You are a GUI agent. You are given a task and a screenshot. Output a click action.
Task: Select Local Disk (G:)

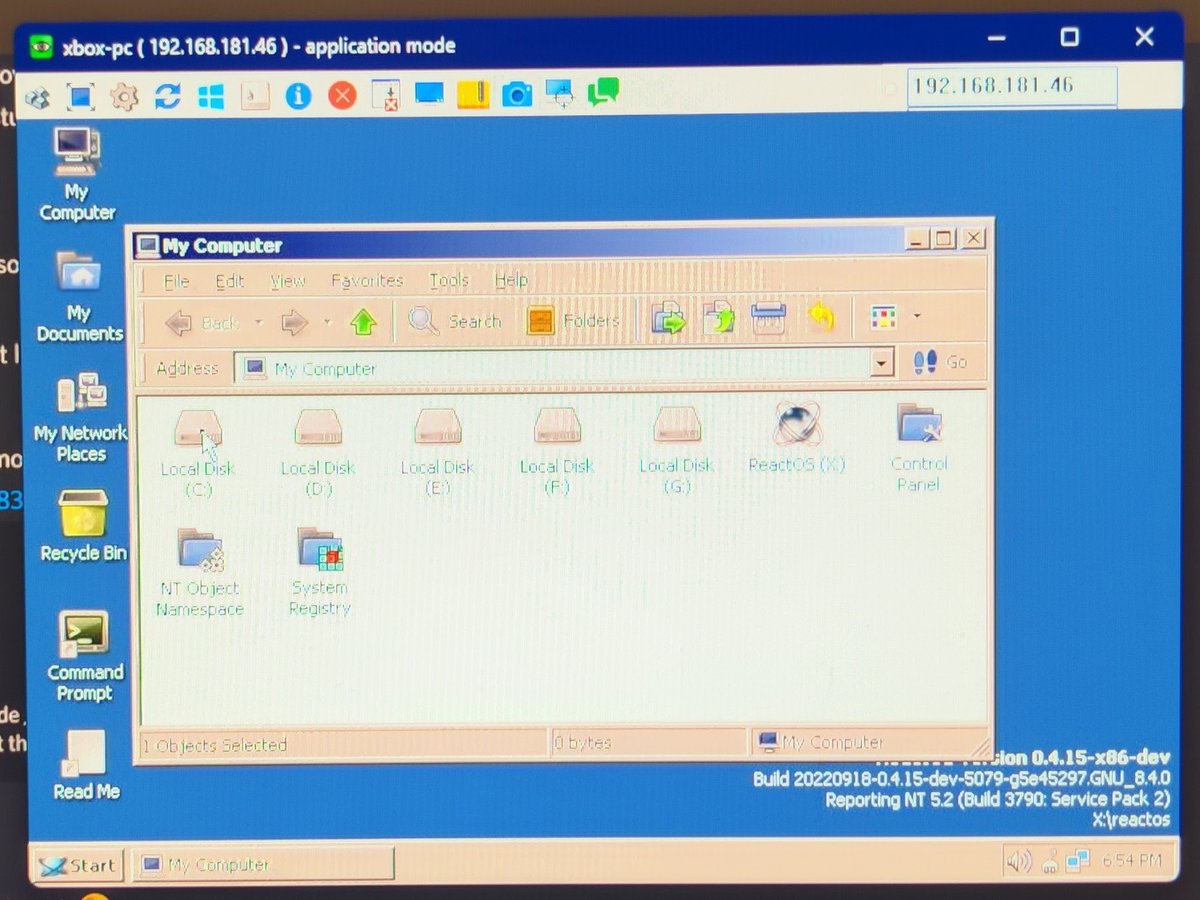point(677,450)
